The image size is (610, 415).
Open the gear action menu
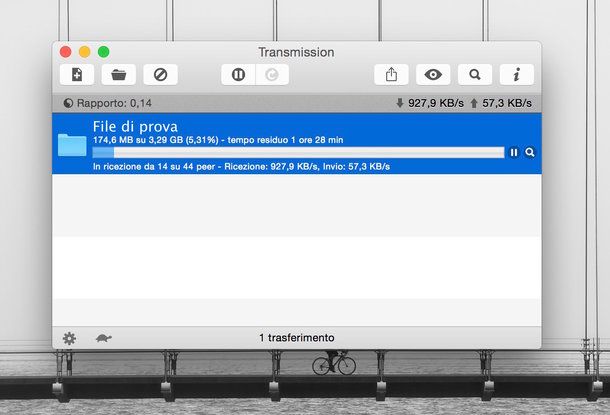coord(69,338)
